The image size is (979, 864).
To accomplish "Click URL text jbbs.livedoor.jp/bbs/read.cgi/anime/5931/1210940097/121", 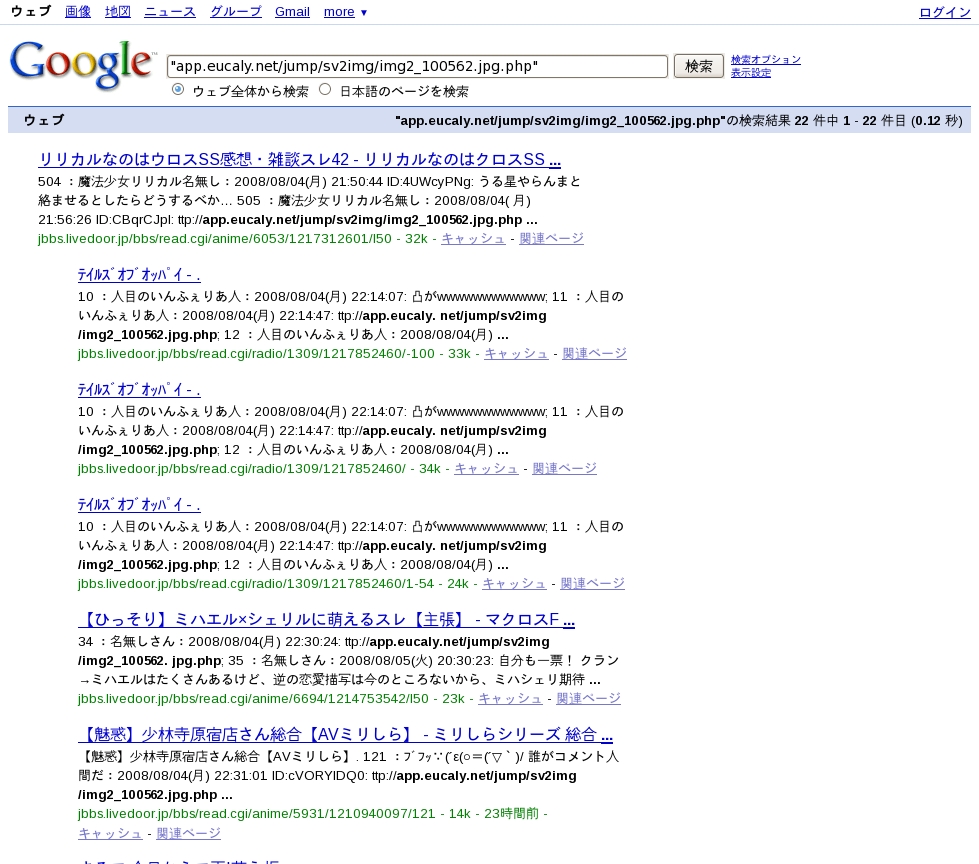I will pos(256,814).
